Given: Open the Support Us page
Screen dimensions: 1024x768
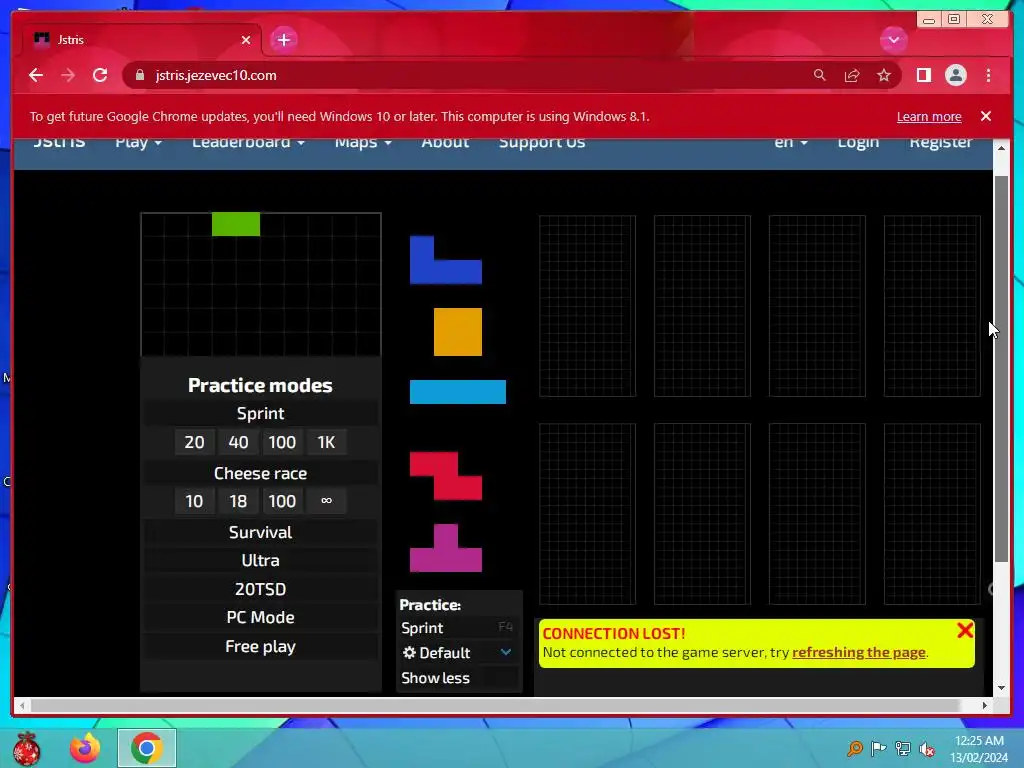Looking at the screenshot, I should [542, 142].
